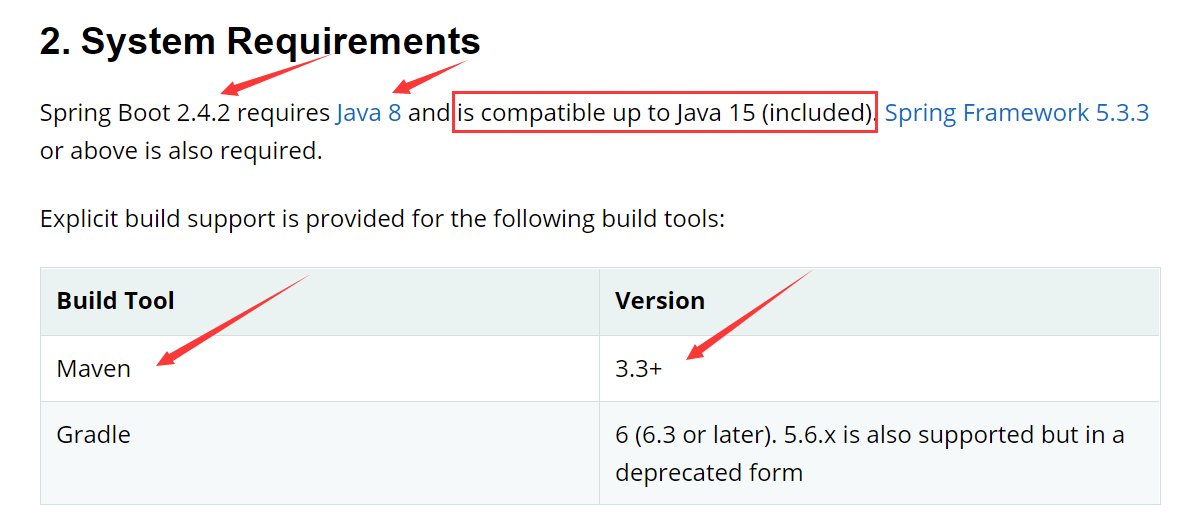Select the Build Tool column header

(115, 301)
